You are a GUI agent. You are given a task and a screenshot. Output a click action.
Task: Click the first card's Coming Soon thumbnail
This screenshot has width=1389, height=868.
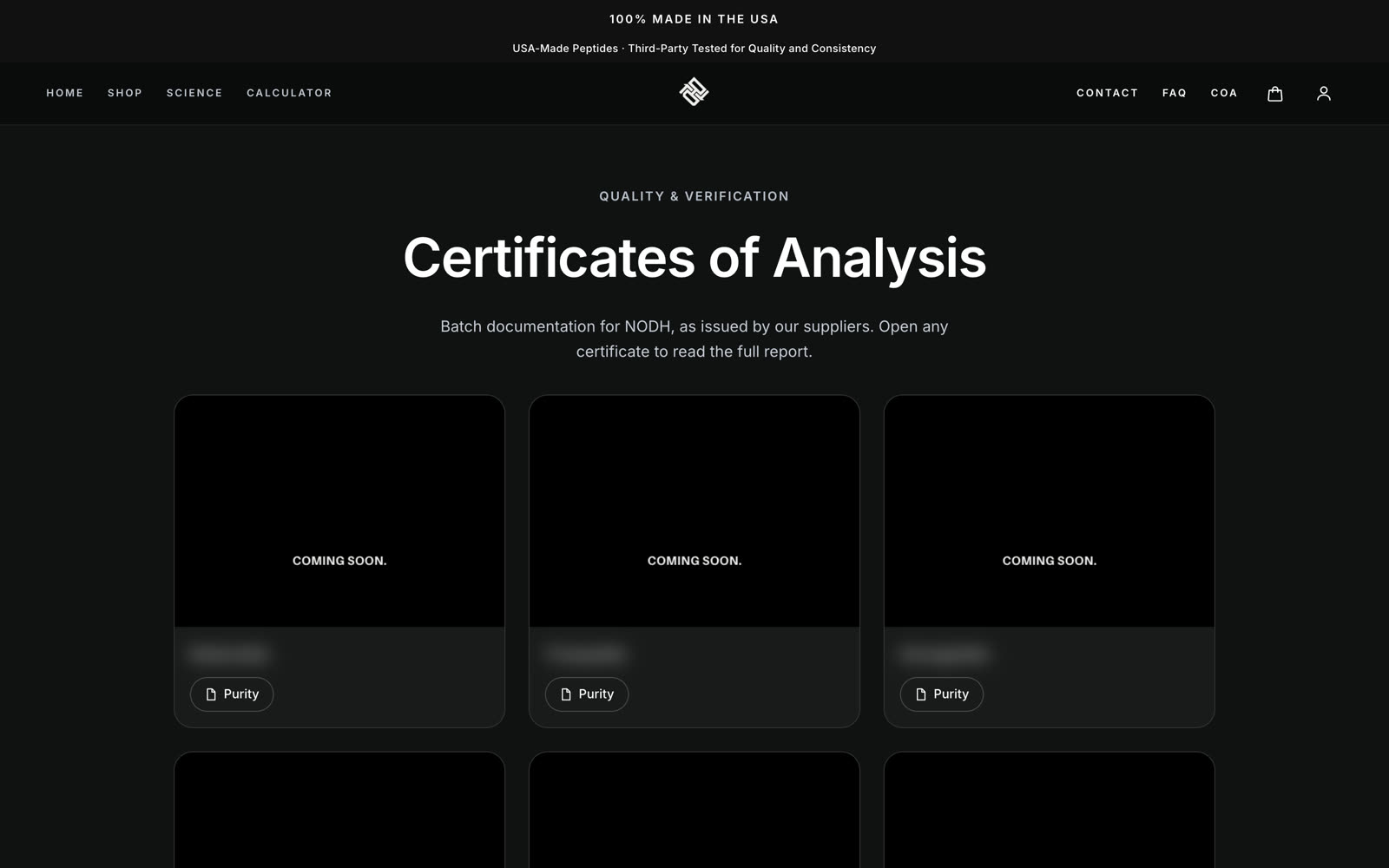tap(339, 511)
